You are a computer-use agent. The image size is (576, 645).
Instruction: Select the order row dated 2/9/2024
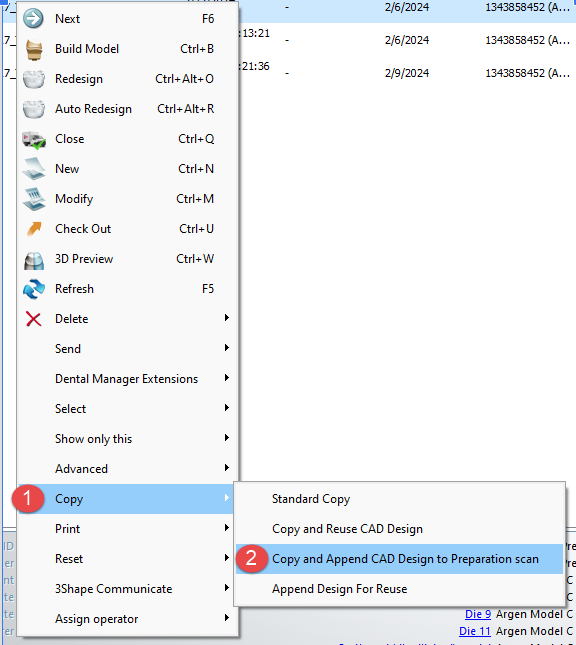click(407, 73)
